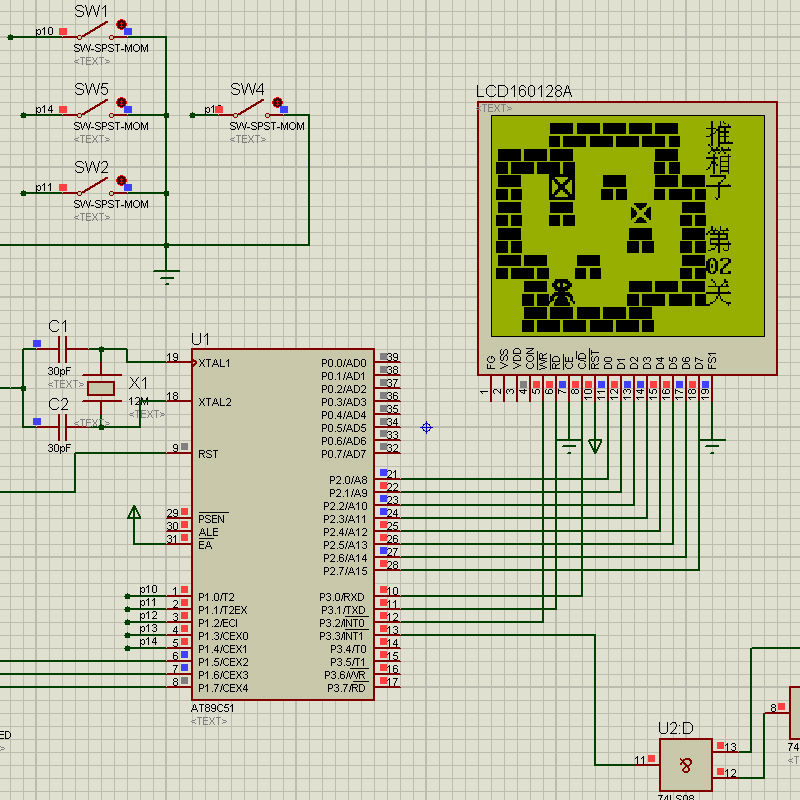Image resolution: width=800 pixels, height=800 pixels.
Task: Click pin number 39 on U1
Action: [393, 357]
